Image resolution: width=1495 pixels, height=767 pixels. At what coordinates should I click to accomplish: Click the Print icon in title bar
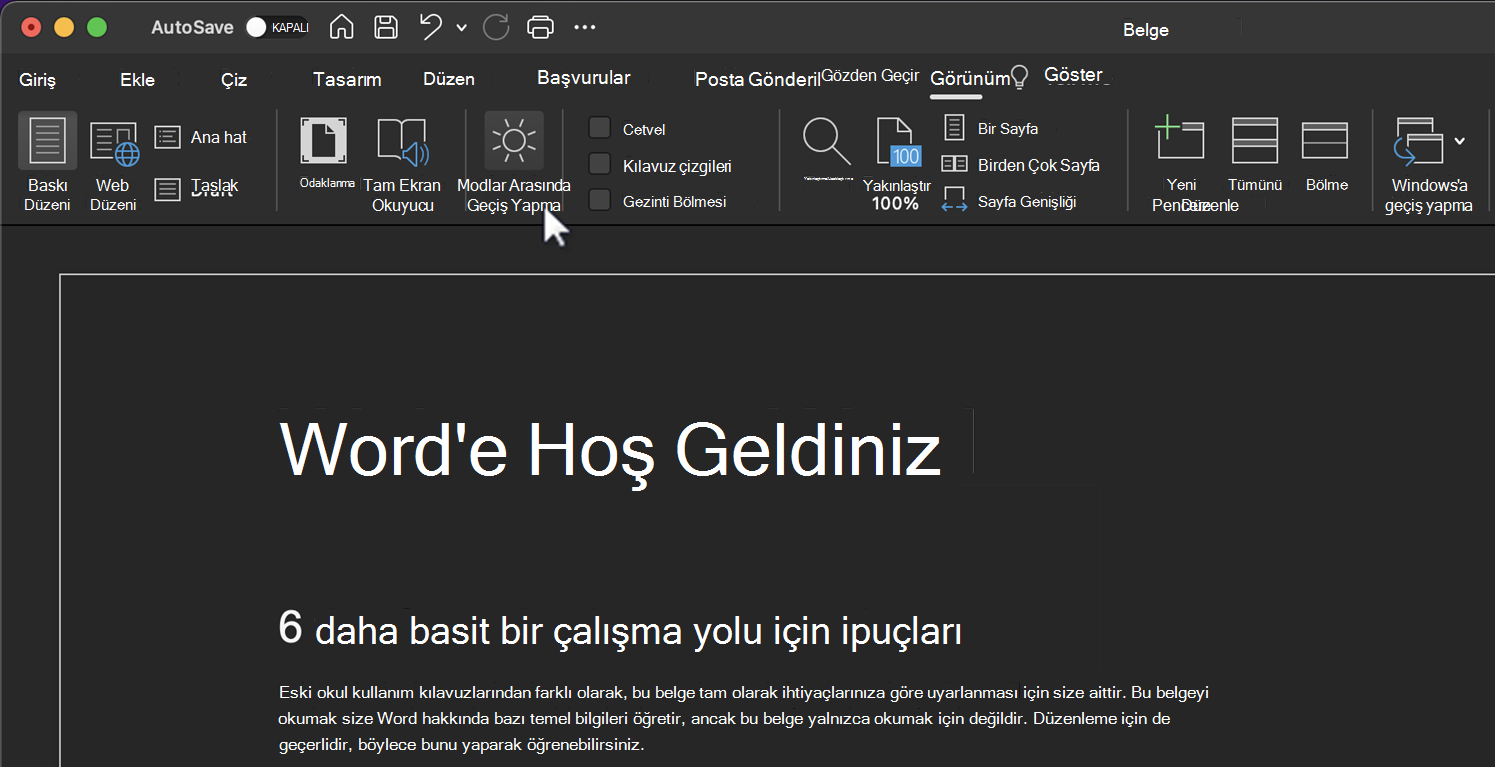point(540,27)
